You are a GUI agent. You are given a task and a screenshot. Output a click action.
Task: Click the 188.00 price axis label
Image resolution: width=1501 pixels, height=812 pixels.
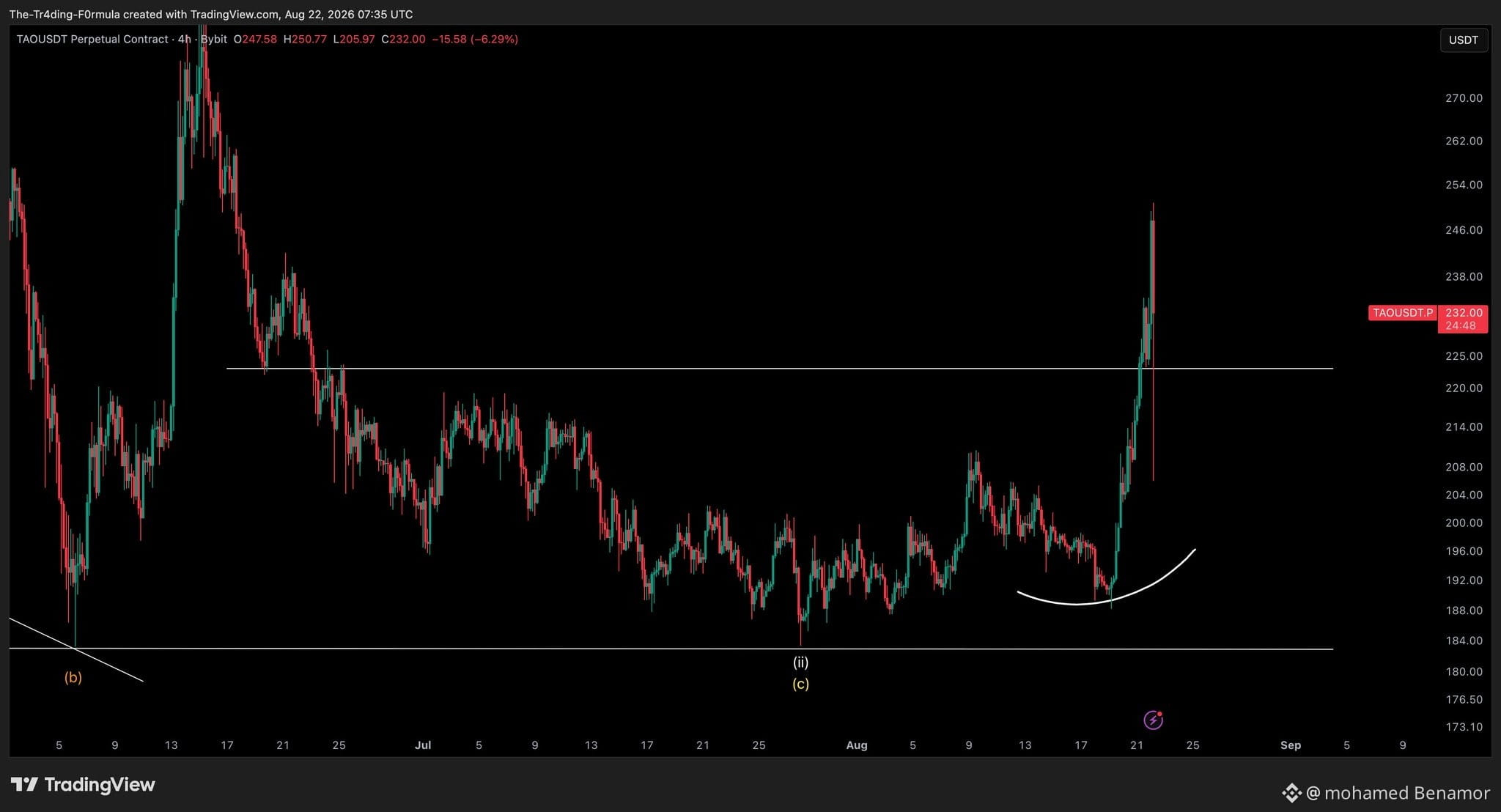point(1464,610)
